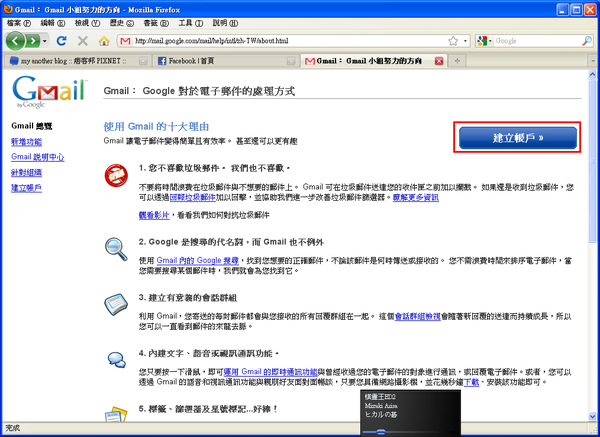This screenshot has width=600, height=437.
Task: Follow the 下載 voice and video link
Action: (x=471, y=382)
